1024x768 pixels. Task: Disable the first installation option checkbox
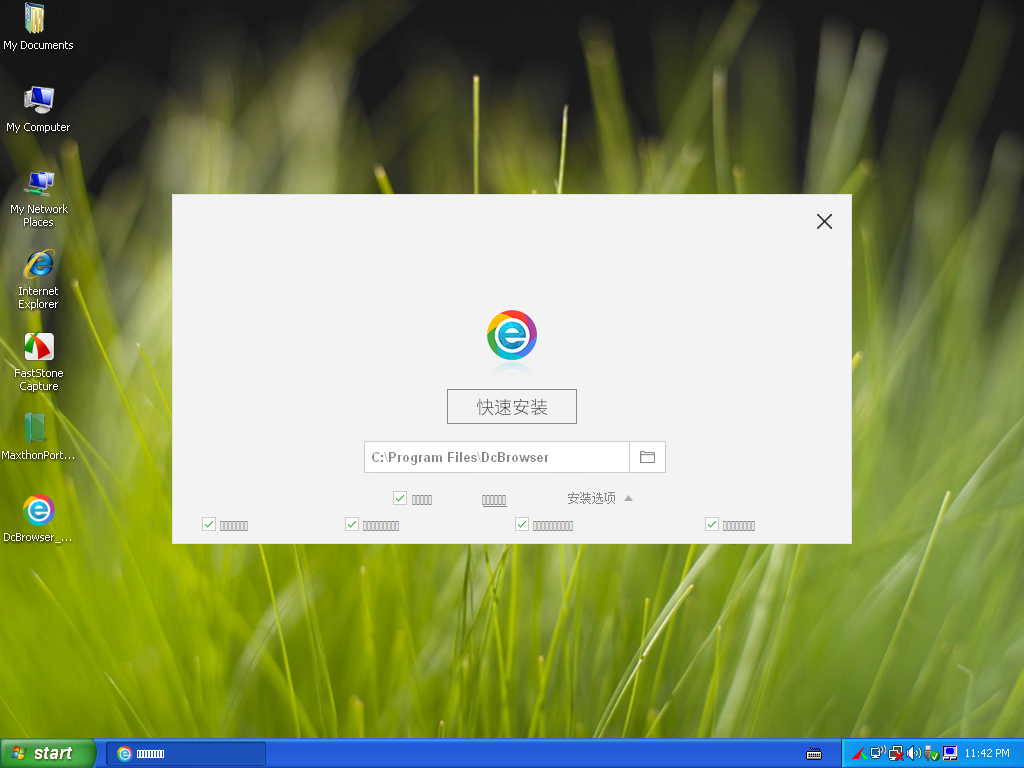(x=209, y=524)
